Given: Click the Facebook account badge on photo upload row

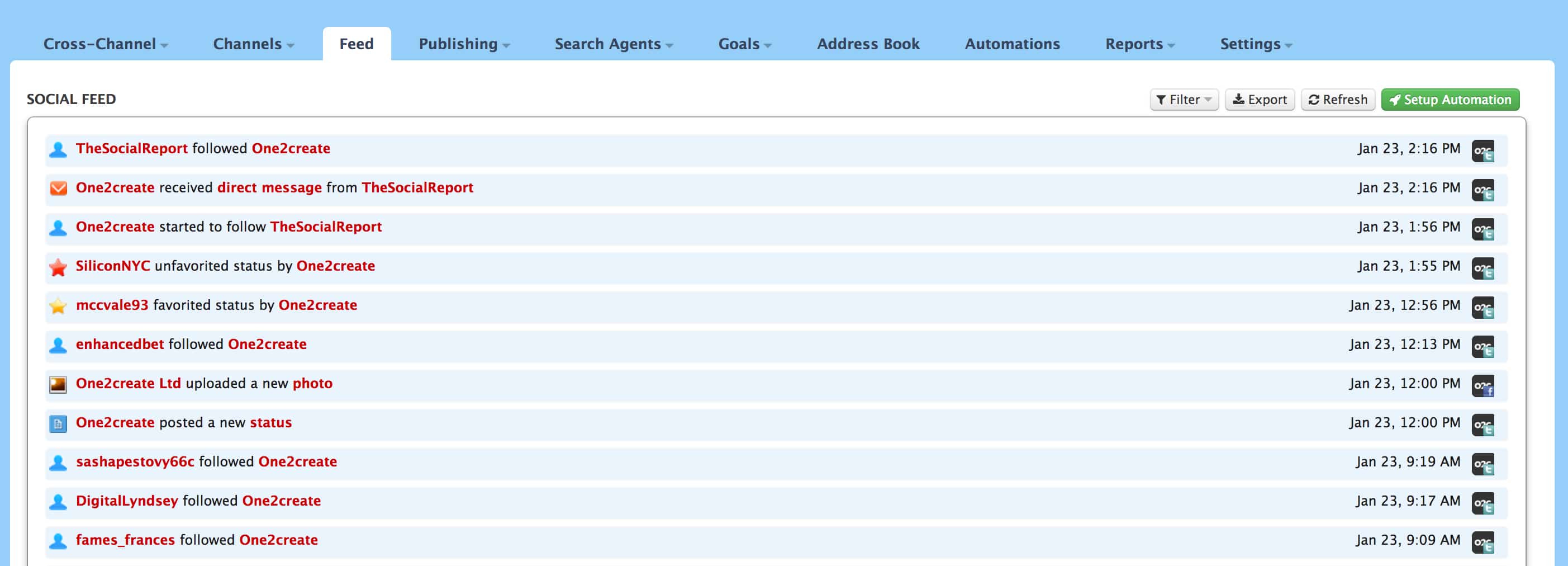Looking at the screenshot, I should click(1482, 386).
